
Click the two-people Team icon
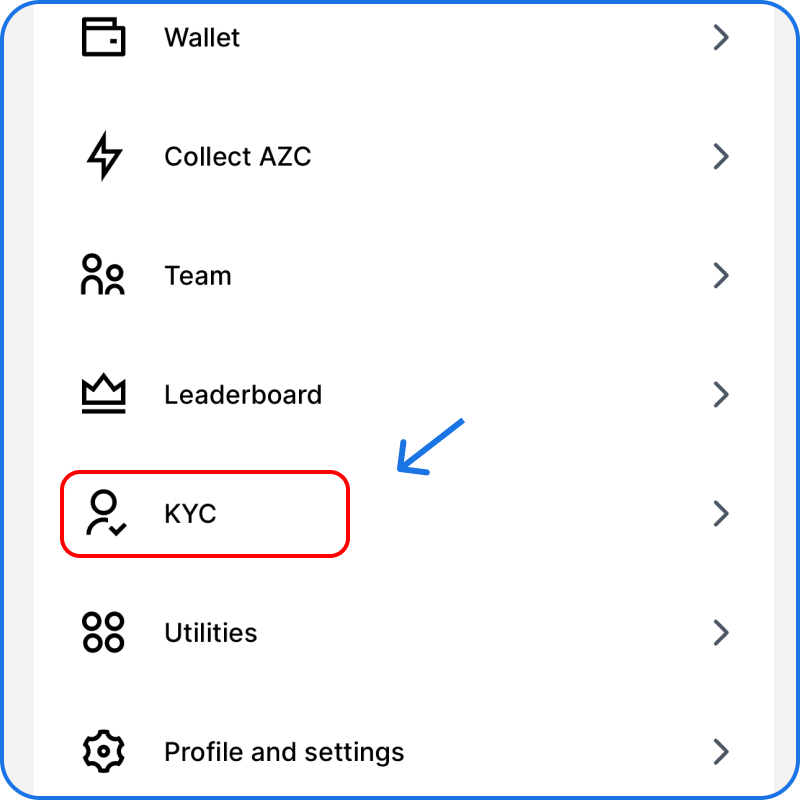click(x=103, y=275)
